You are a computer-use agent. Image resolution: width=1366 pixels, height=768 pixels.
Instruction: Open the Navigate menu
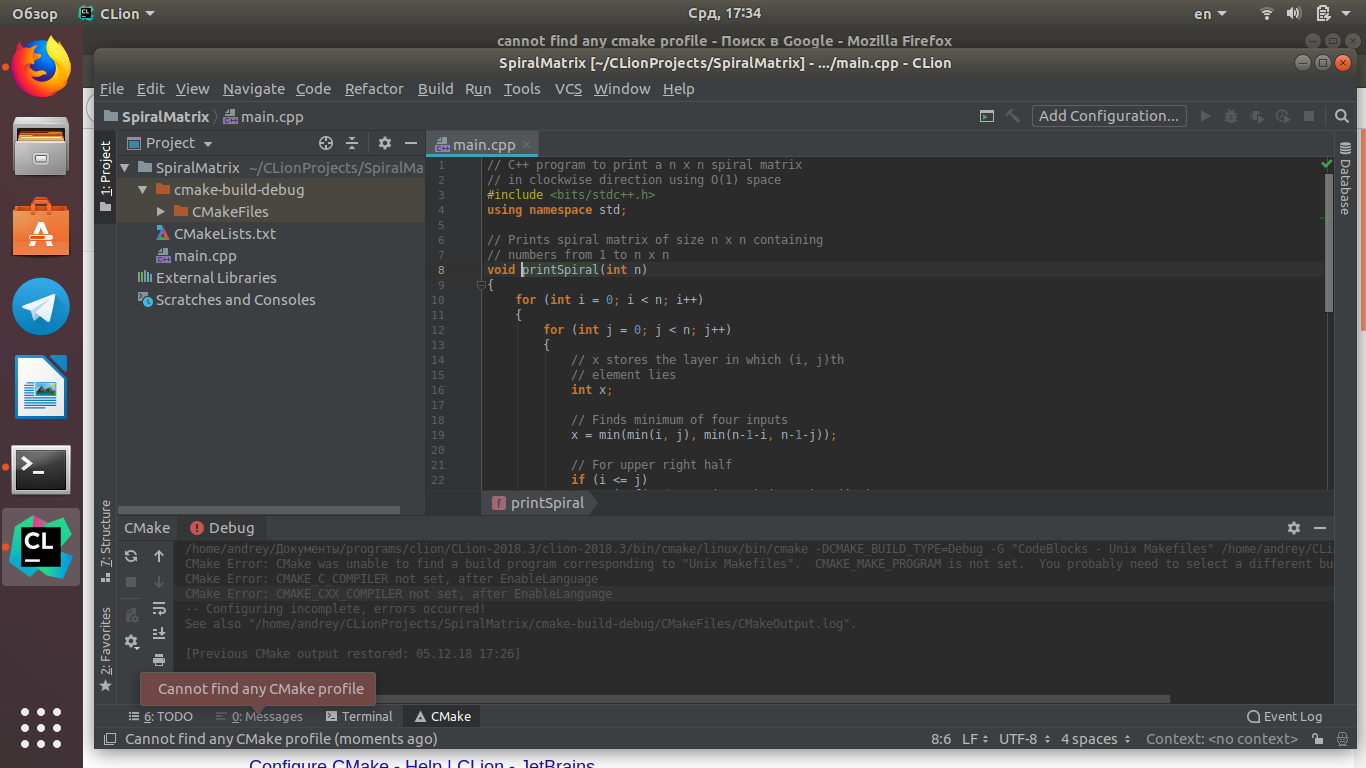(254, 89)
